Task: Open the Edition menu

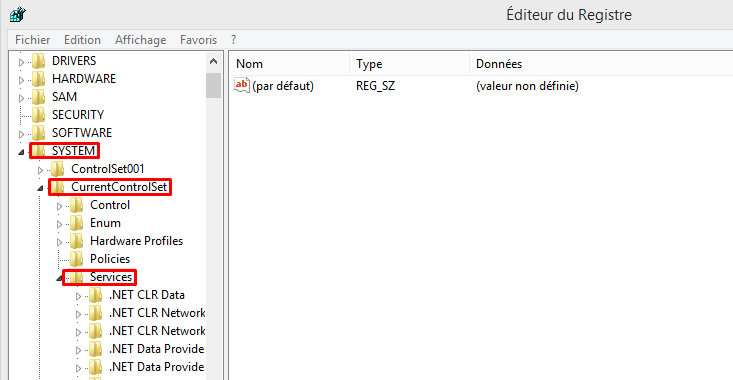Action: click(x=82, y=40)
